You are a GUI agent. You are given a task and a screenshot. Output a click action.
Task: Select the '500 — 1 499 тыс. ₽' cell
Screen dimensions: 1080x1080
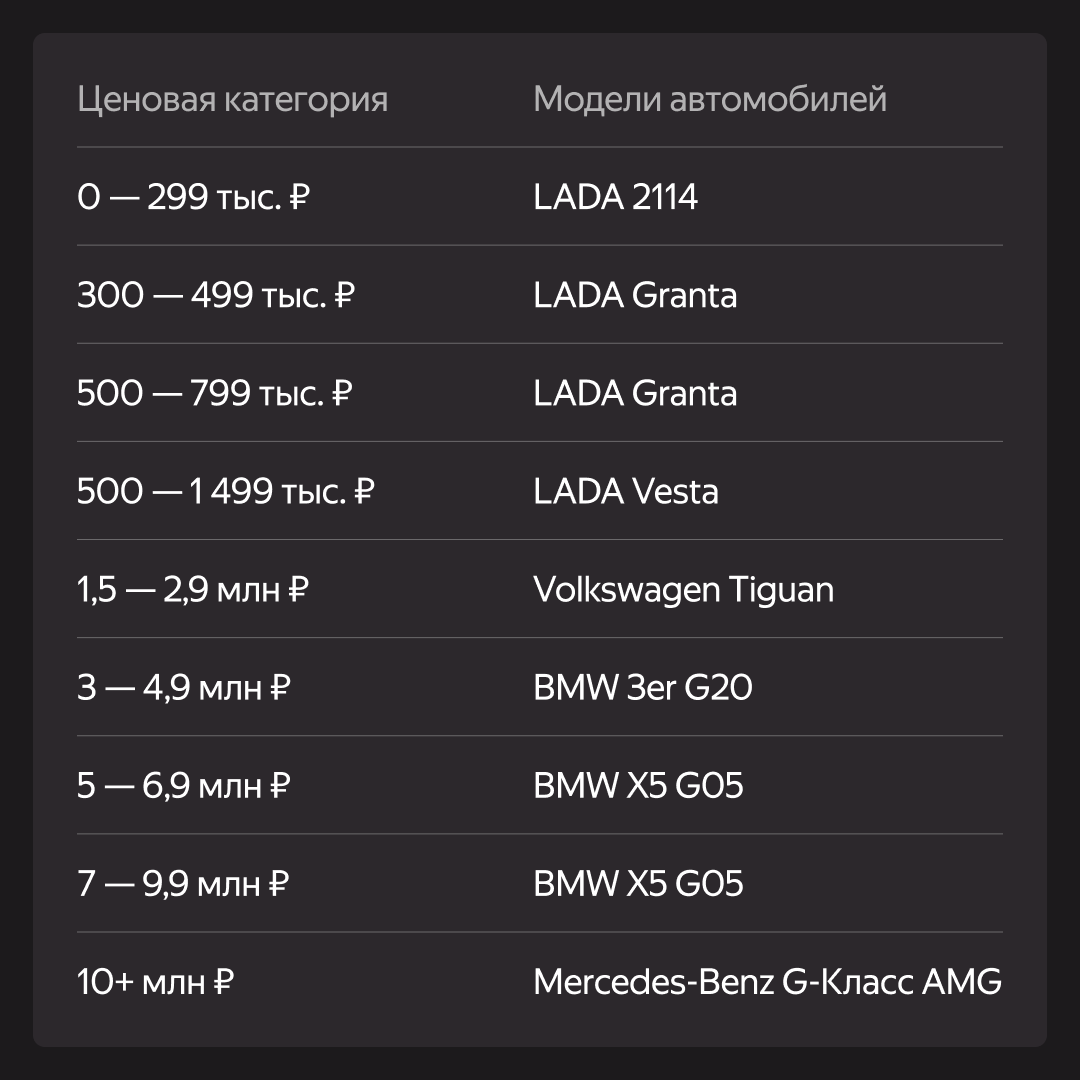pyautogui.click(x=225, y=491)
